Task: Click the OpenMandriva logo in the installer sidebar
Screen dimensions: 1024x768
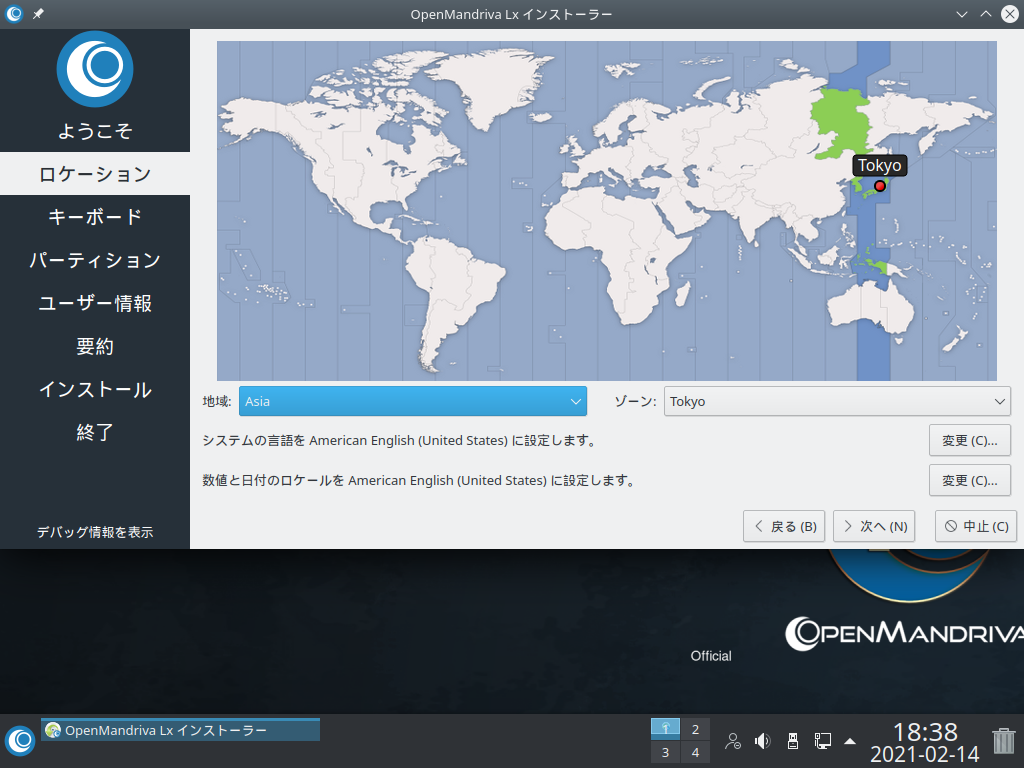Action: pyautogui.click(x=95, y=69)
